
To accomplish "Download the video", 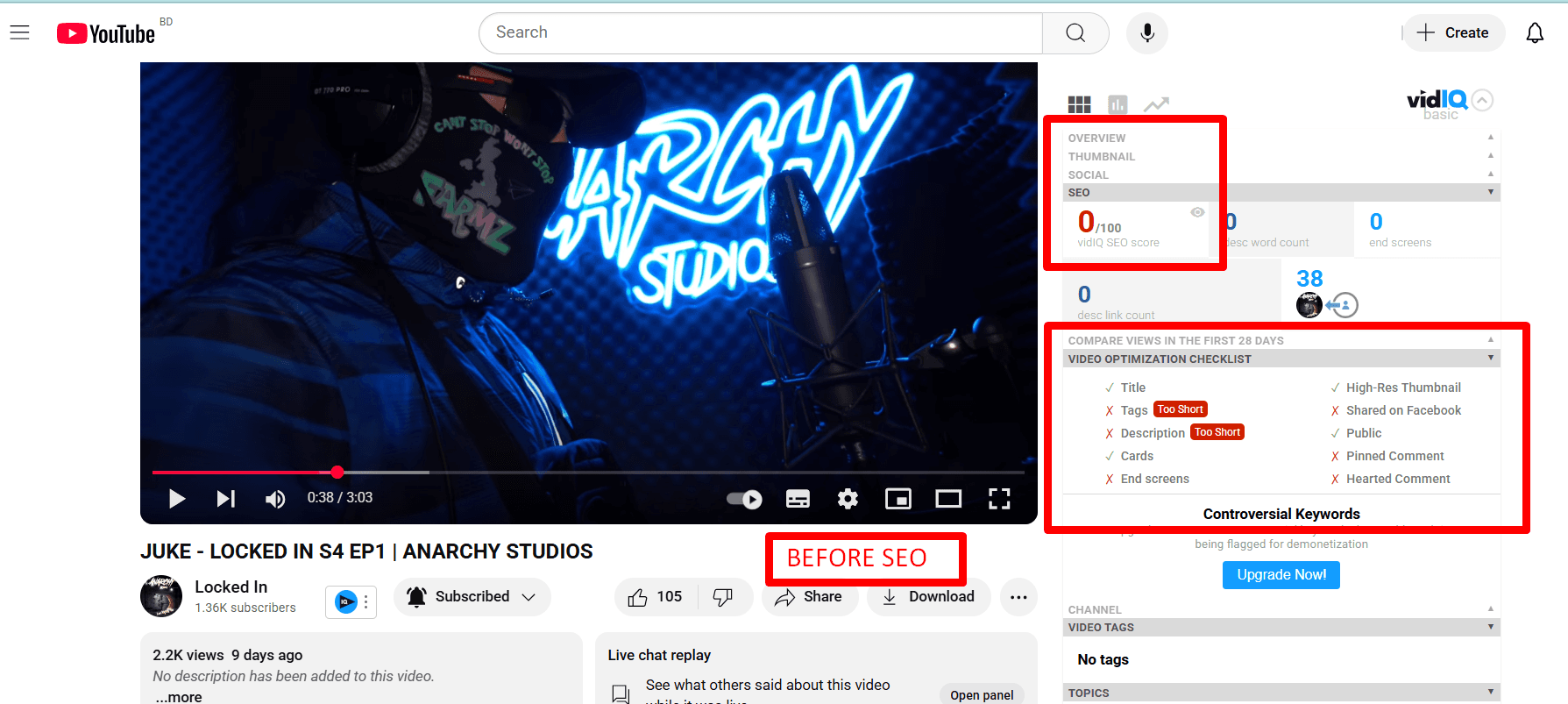I will coord(928,597).
